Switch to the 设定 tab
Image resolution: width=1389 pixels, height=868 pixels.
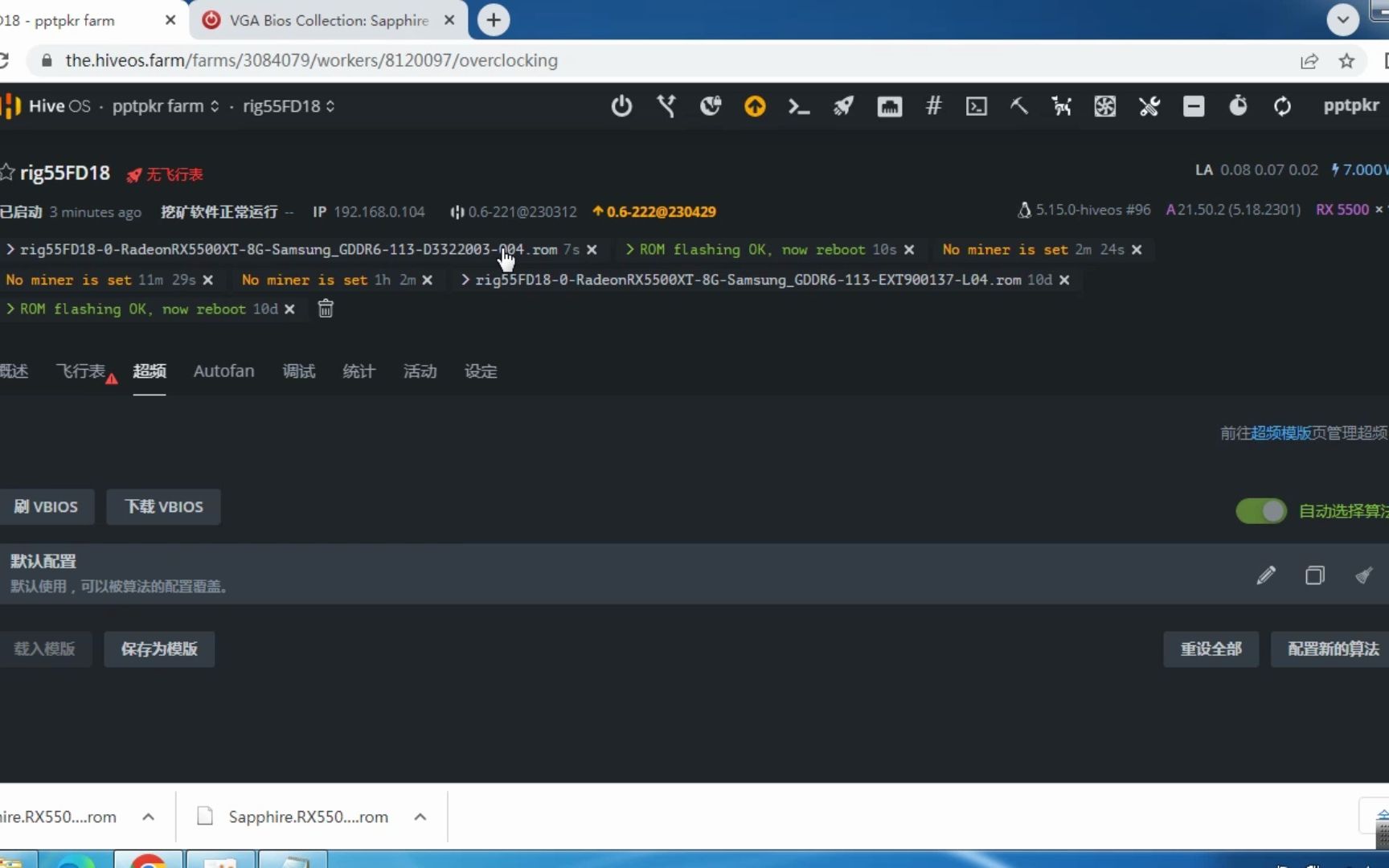tap(481, 371)
